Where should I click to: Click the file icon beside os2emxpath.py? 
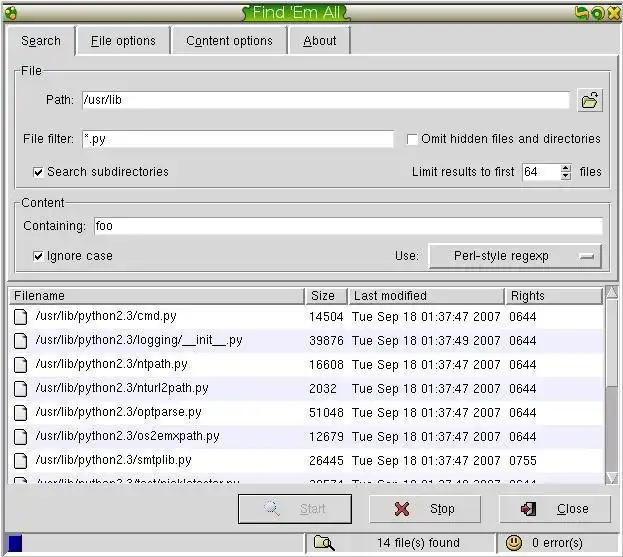(21, 437)
